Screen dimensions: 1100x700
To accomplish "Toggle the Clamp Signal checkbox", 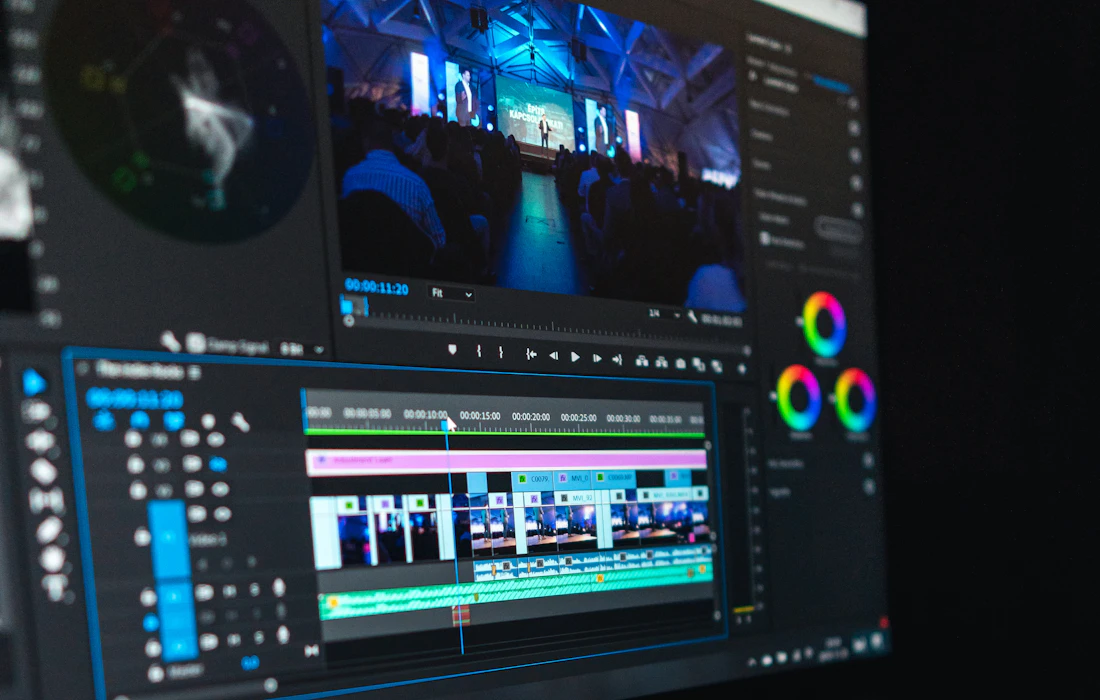I will click(x=196, y=344).
